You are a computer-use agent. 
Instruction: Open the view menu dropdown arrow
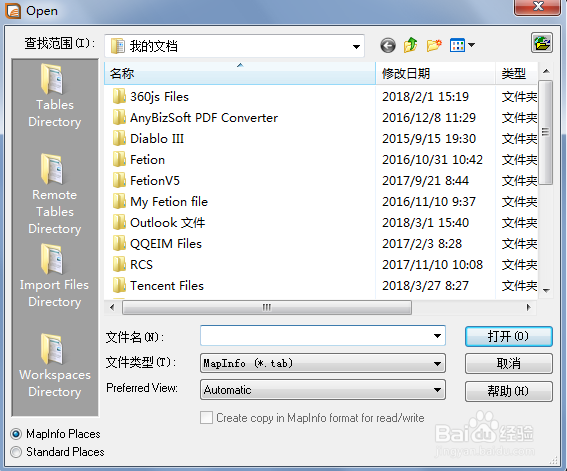[x=471, y=45]
